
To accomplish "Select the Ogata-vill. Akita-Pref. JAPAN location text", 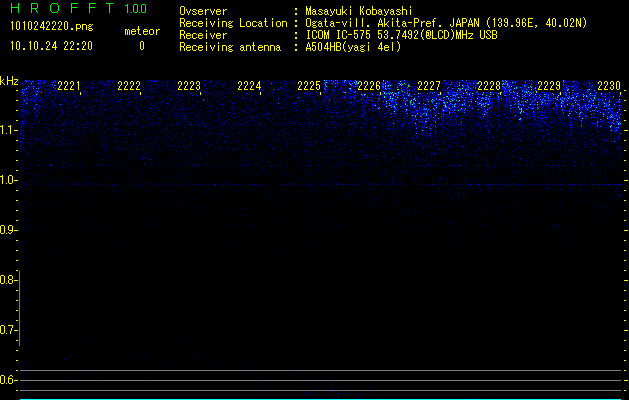I will [x=446, y=23].
